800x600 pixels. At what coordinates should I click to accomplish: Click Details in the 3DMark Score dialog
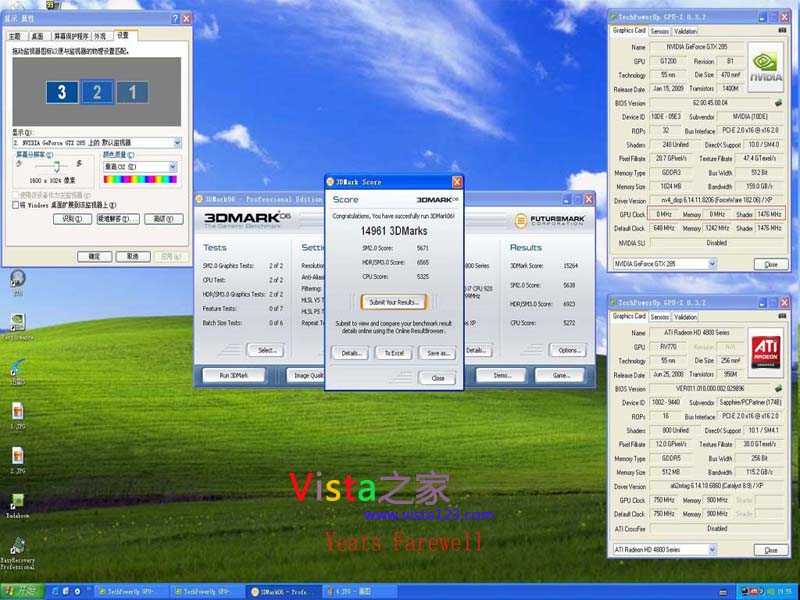(350, 353)
